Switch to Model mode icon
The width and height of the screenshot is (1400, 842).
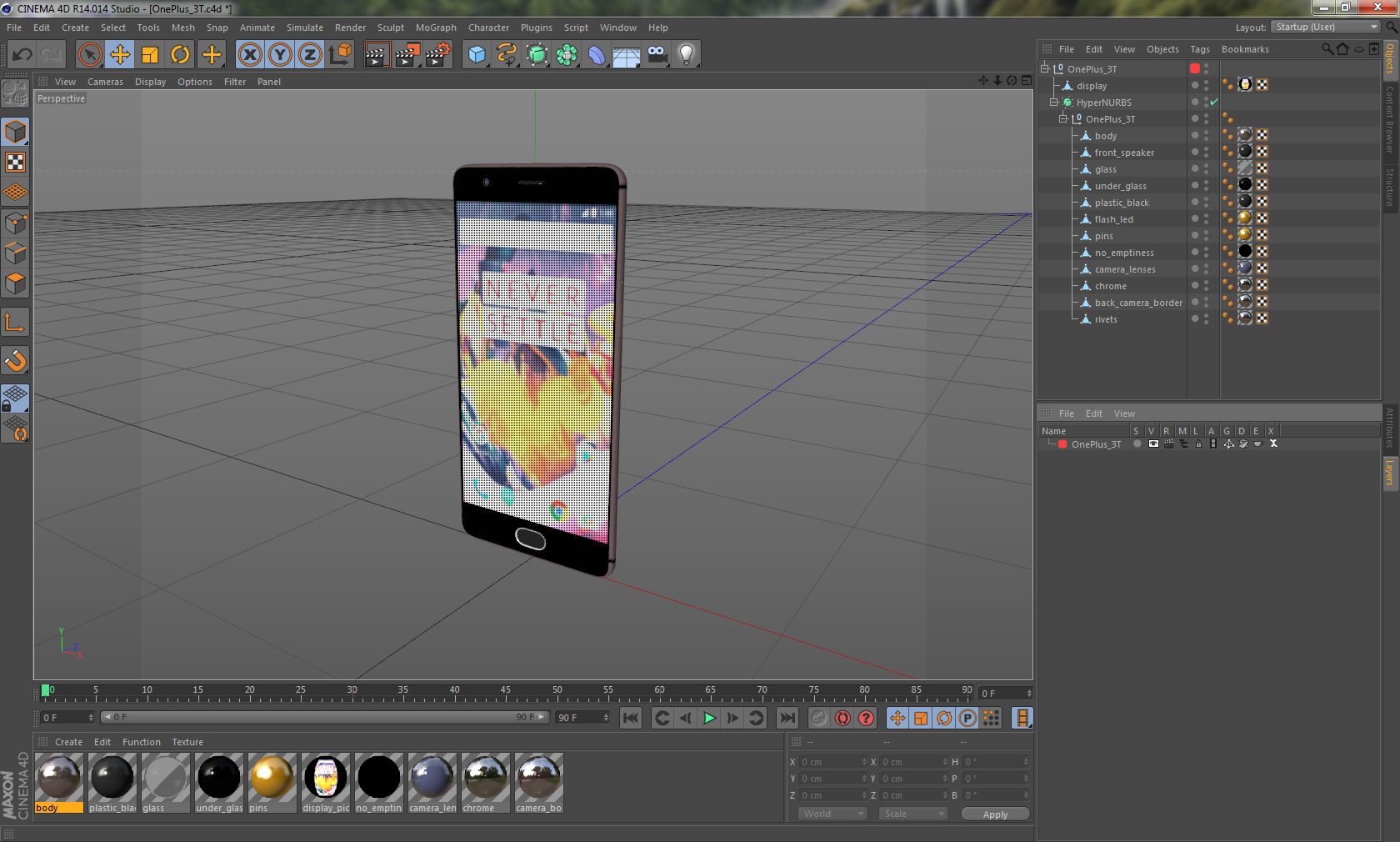(x=16, y=133)
